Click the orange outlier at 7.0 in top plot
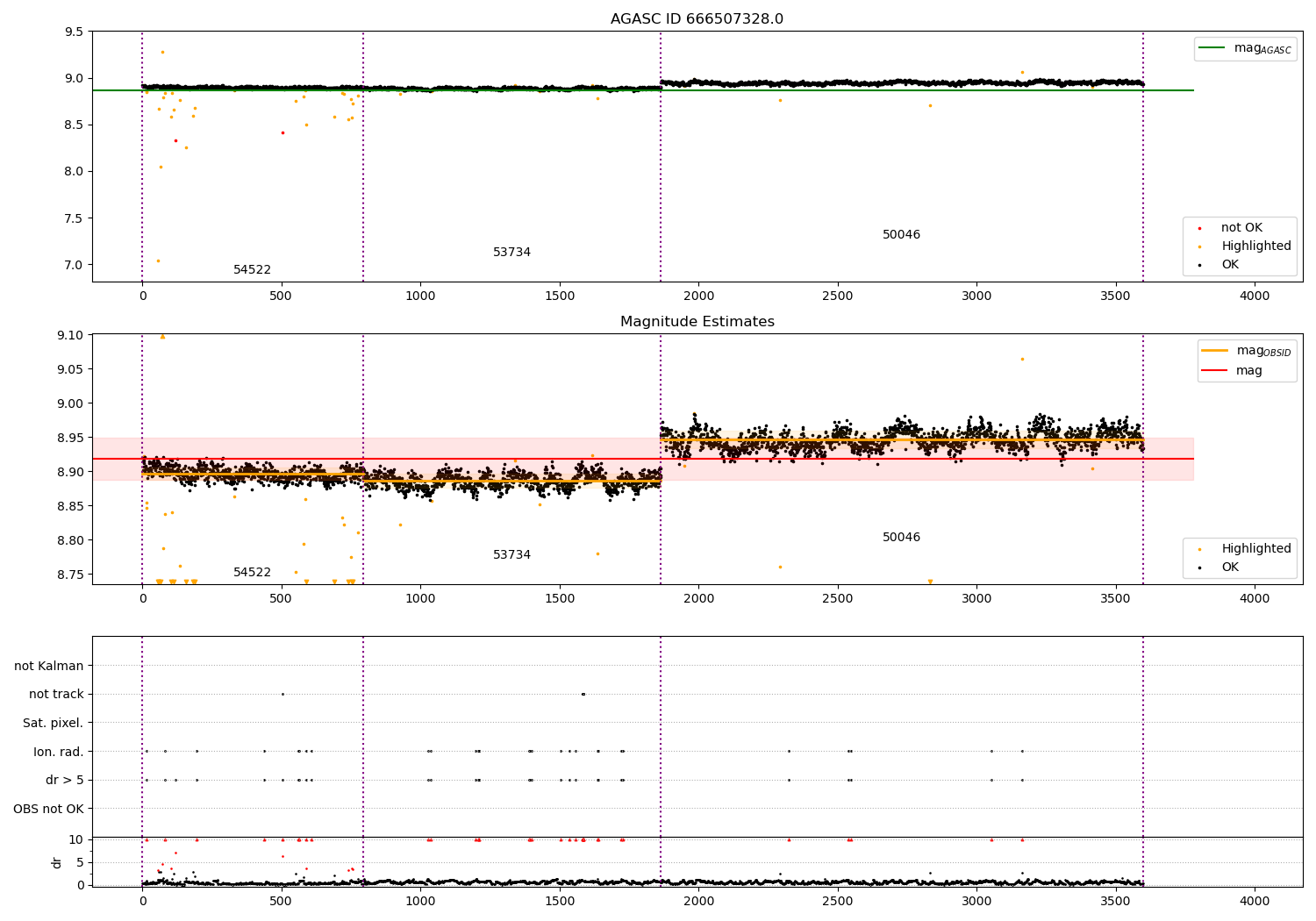Viewport: 1316px width, 921px height. [x=158, y=261]
